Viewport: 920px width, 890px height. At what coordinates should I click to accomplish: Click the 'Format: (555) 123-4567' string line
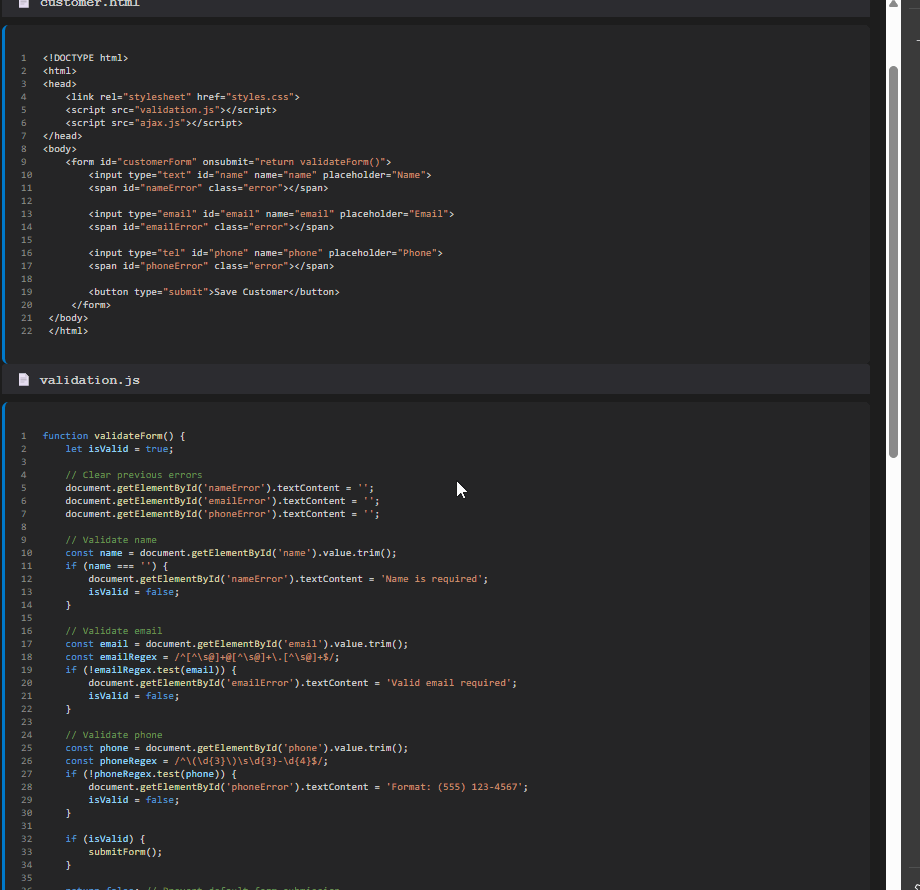pyautogui.click(x=309, y=787)
